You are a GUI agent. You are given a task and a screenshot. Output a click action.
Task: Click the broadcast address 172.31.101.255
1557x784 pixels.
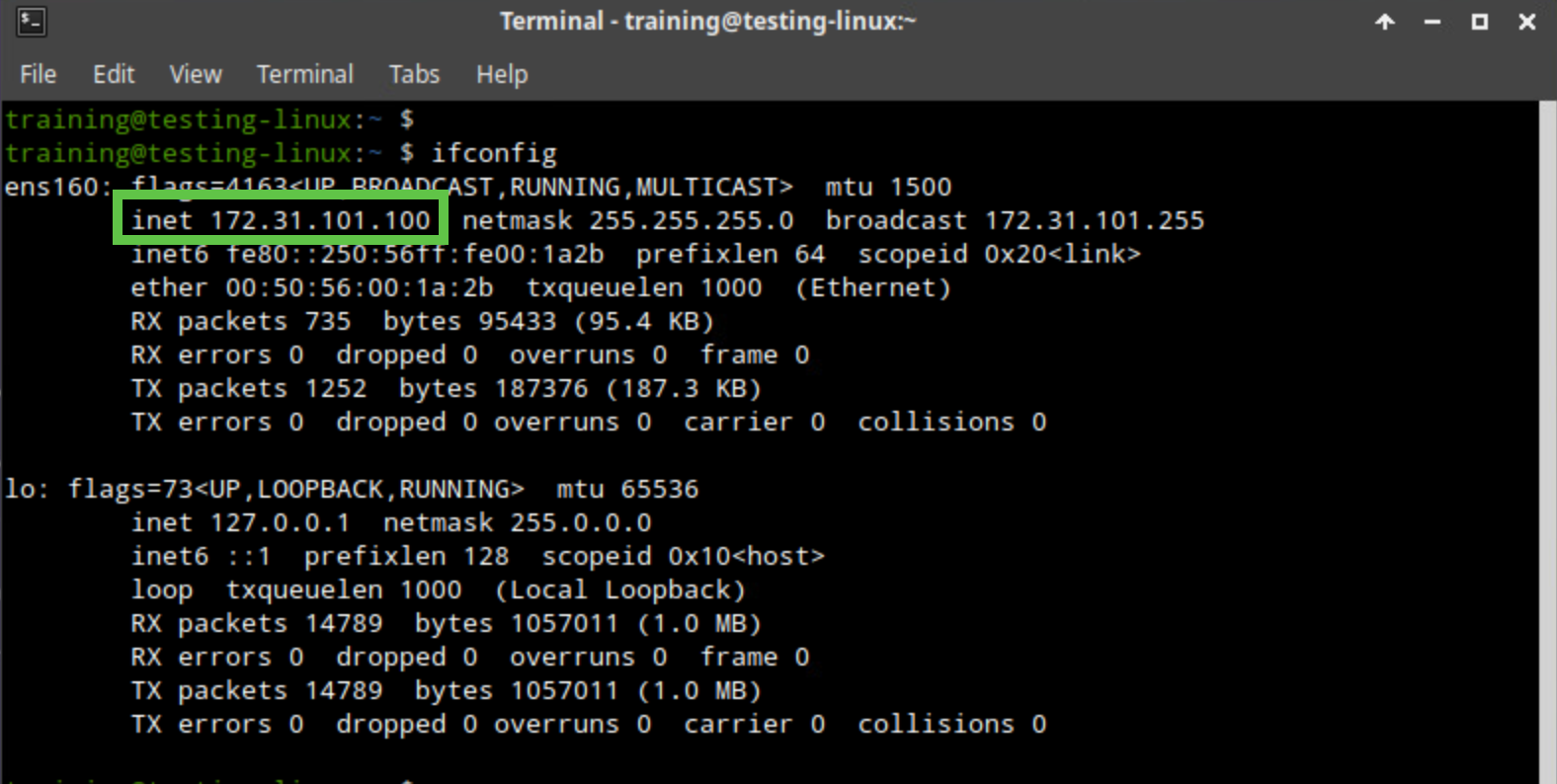(x=1095, y=220)
